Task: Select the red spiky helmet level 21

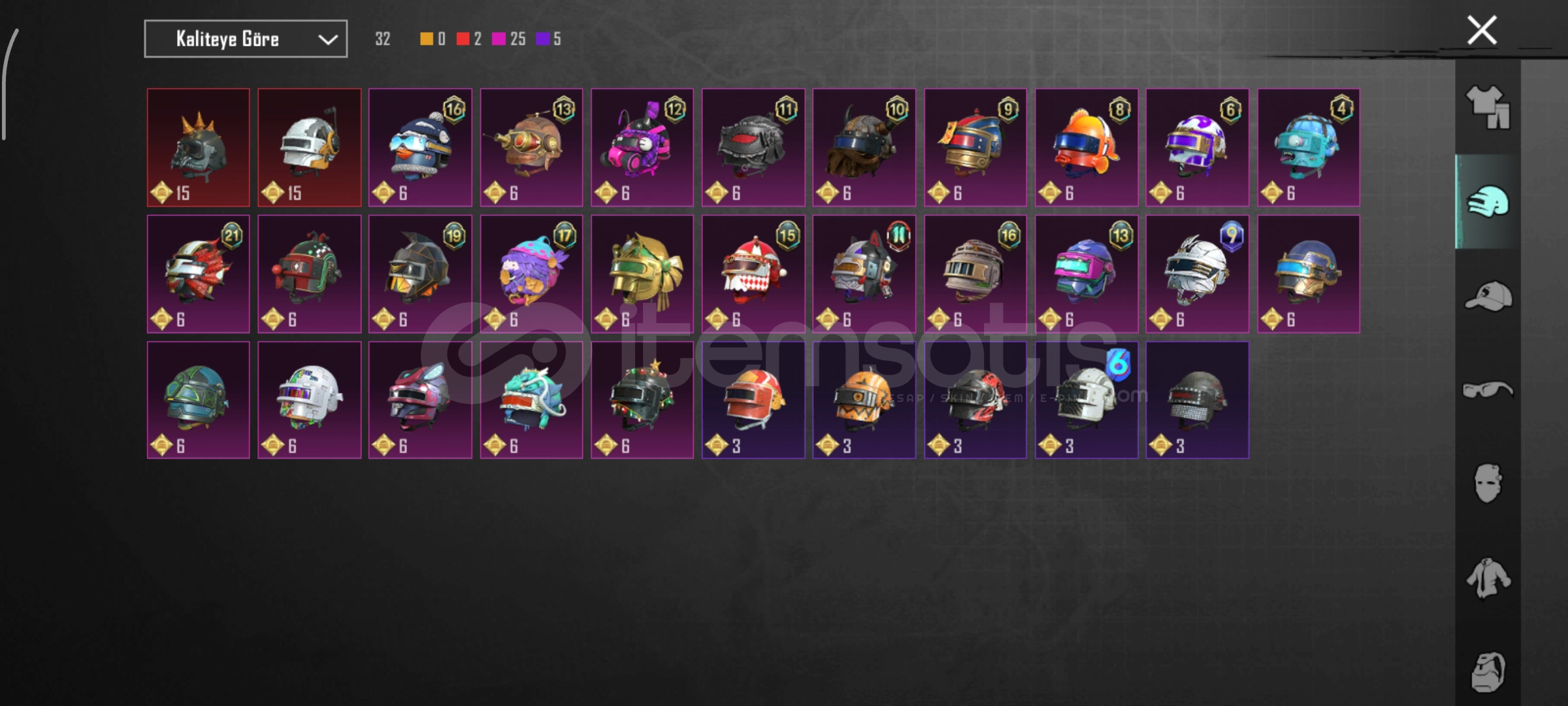Action: click(198, 274)
